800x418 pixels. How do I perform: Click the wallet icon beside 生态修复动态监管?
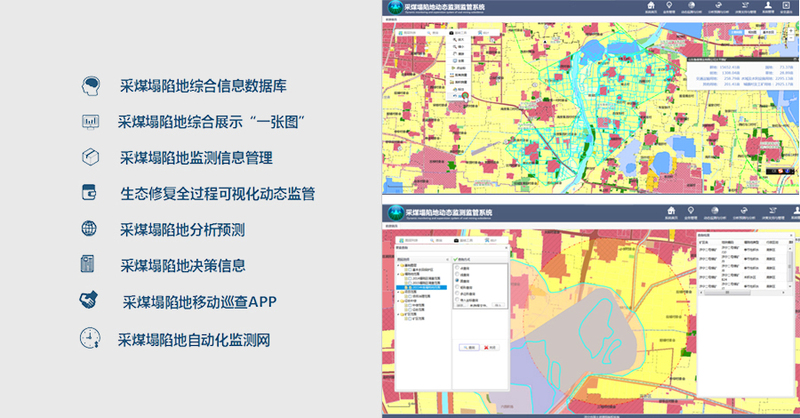(90, 193)
